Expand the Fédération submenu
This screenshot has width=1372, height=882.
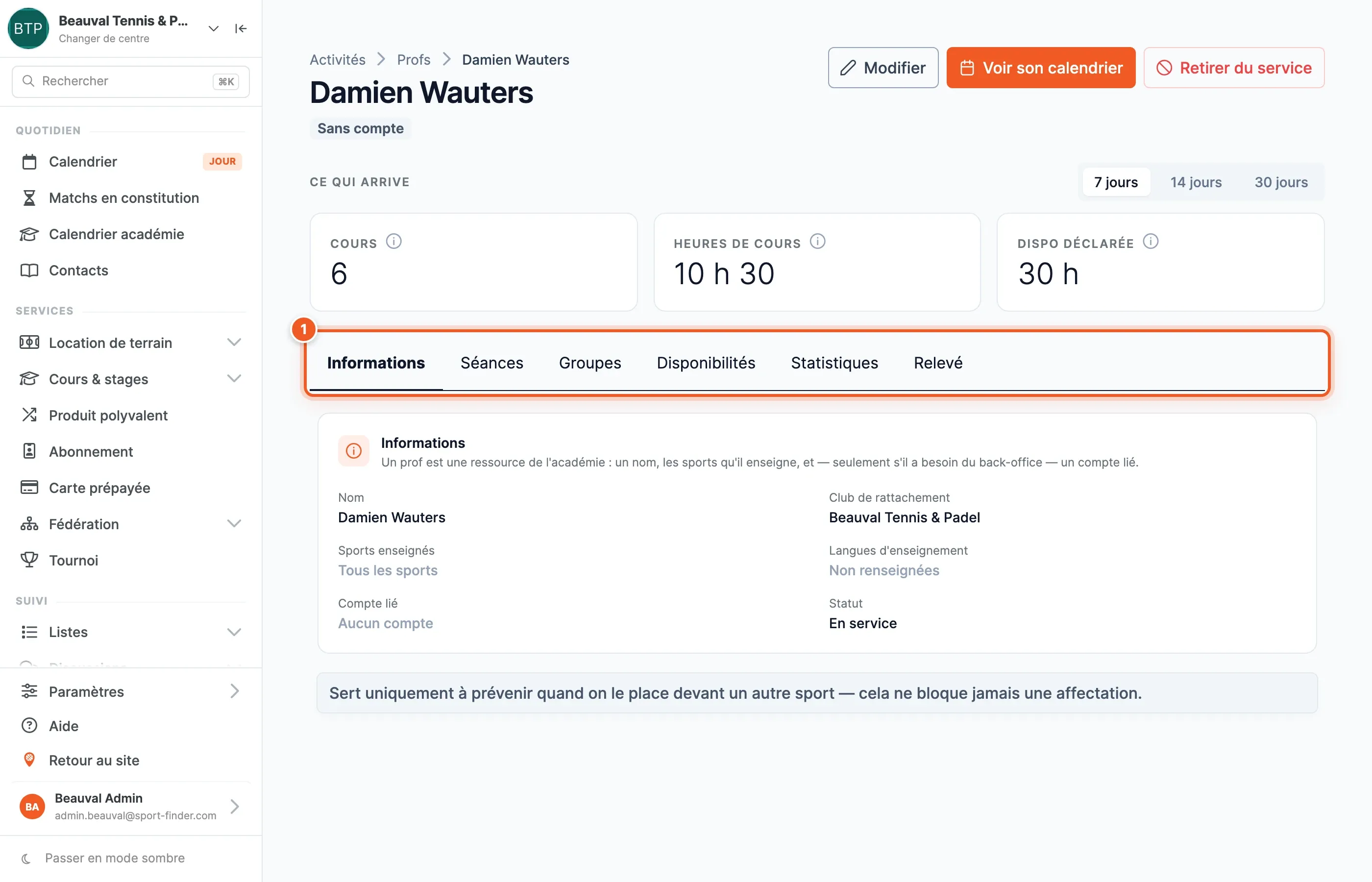[234, 523]
